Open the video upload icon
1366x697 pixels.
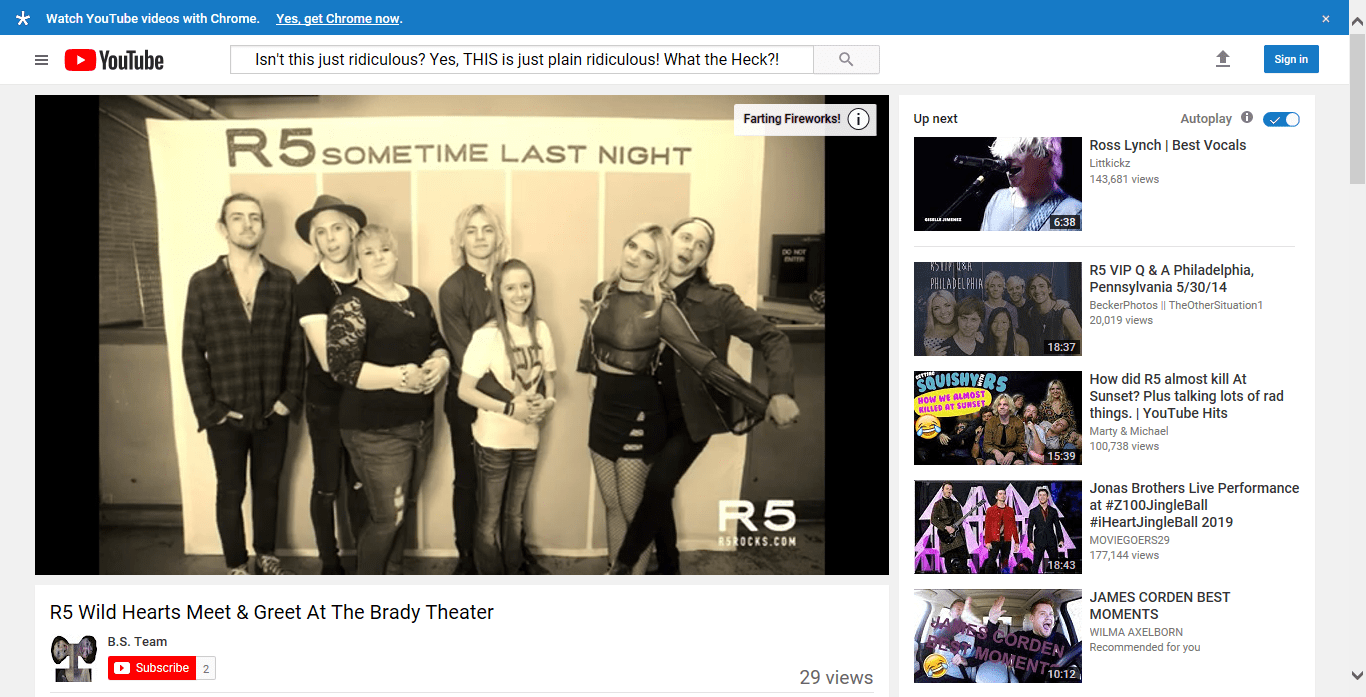click(x=1222, y=59)
